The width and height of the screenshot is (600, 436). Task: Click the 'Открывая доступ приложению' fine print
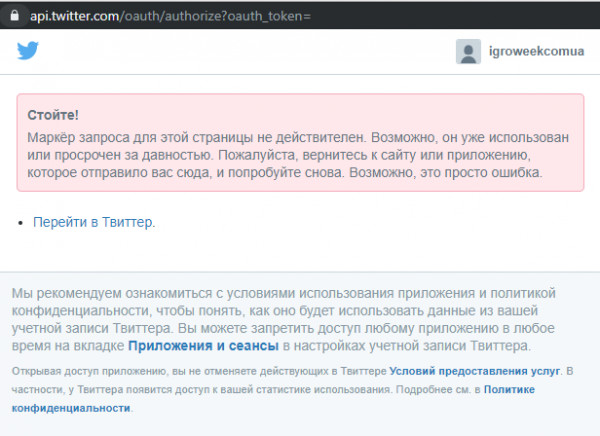(292, 389)
